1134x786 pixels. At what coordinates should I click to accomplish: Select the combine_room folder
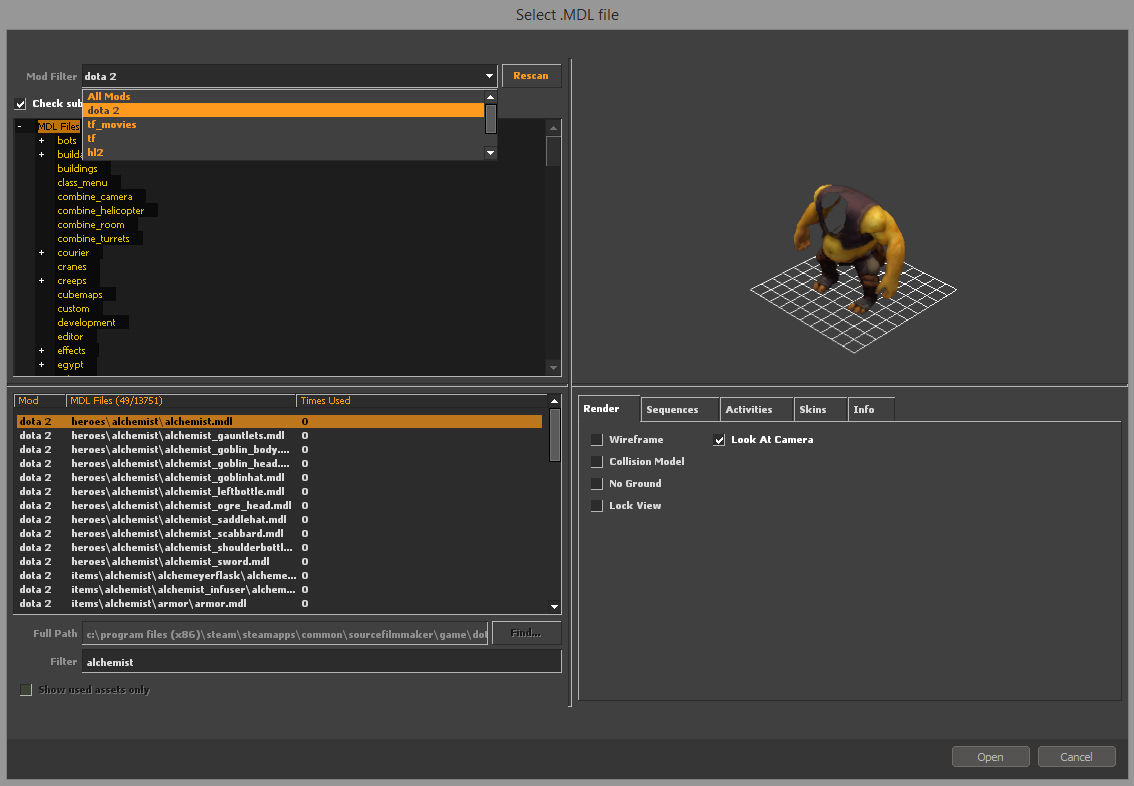(x=91, y=225)
